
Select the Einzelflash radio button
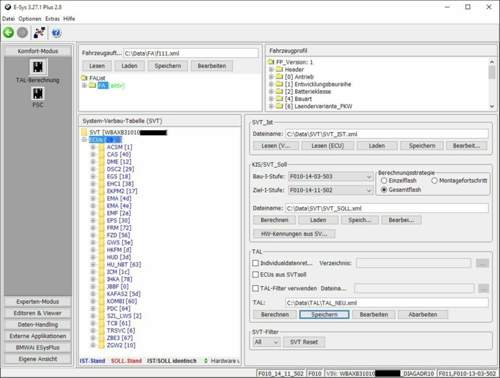pyautogui.click(x=384, y=180)
